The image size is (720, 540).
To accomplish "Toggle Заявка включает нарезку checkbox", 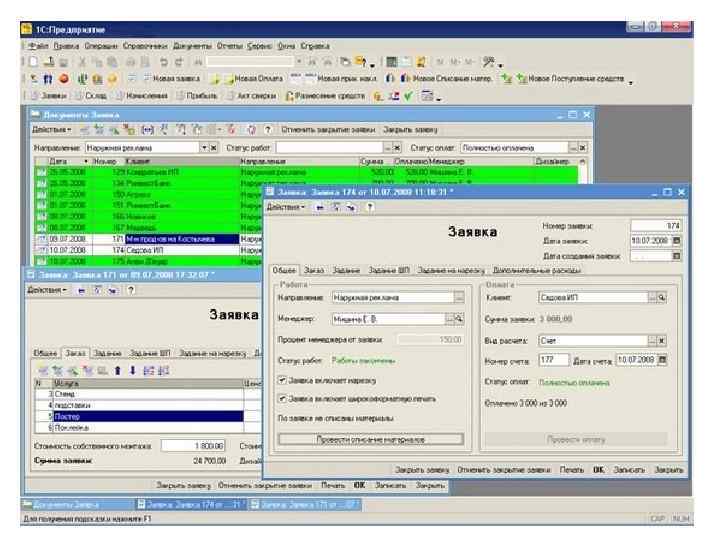I will (x=282, y=380).
